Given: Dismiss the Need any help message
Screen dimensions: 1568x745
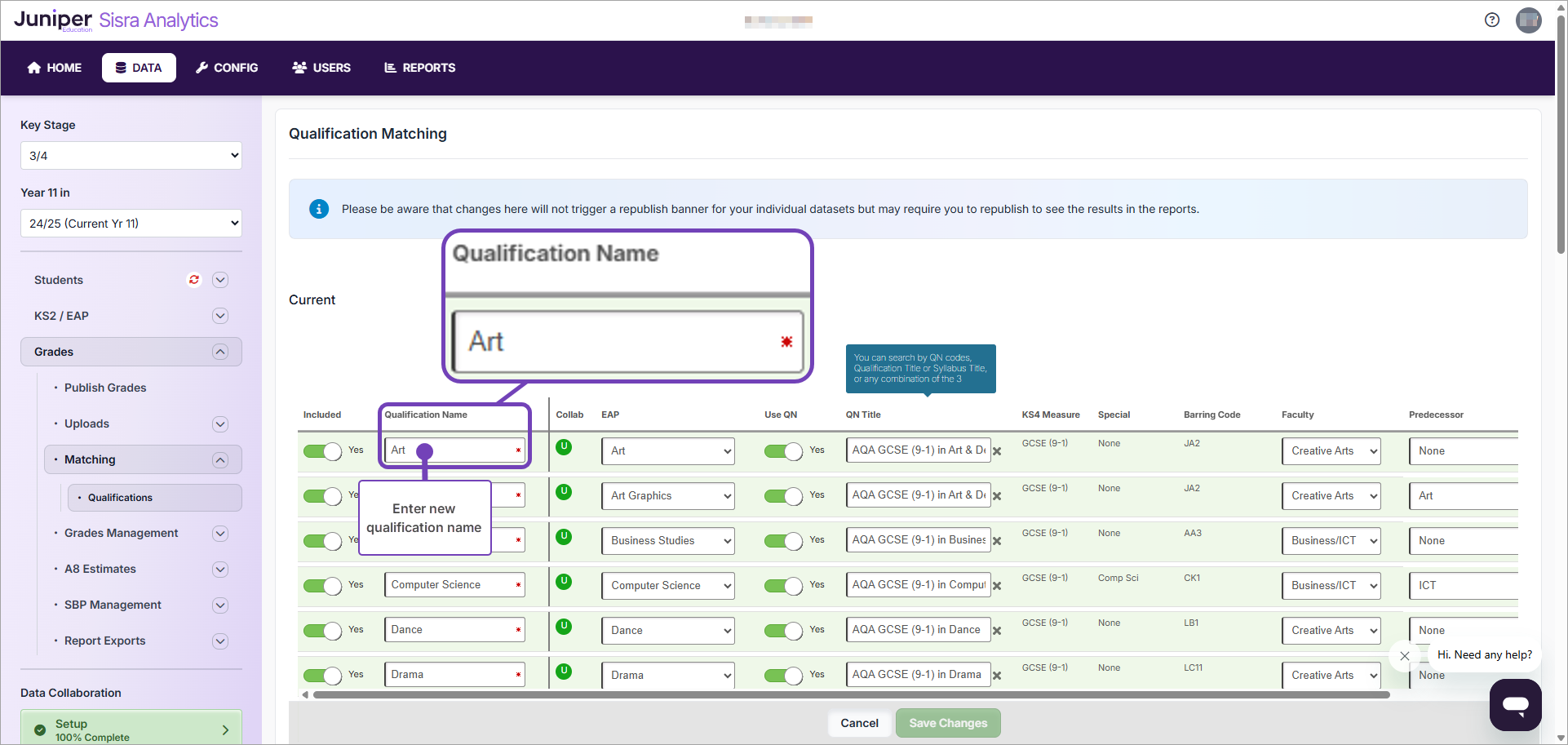Looking at the screenshot, I should tap(1405, 656).
